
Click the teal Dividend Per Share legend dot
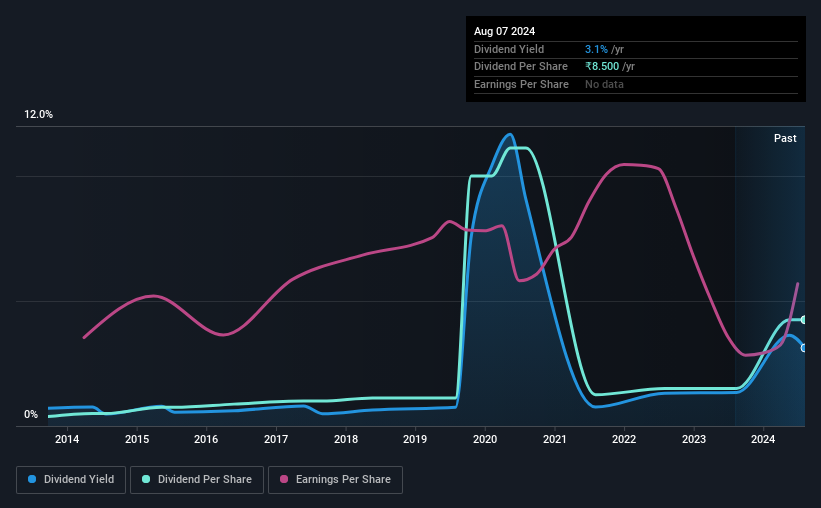[x=146, y=479]
